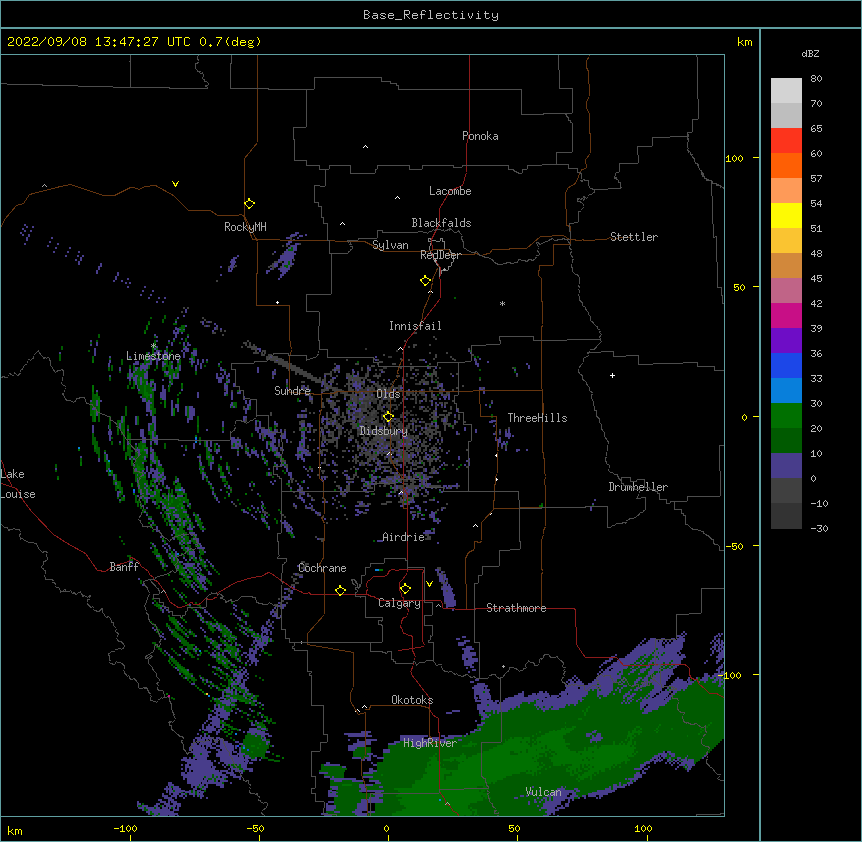862x842 pixels.
Task: Click the Calgary city label
Action: [399, 603]
